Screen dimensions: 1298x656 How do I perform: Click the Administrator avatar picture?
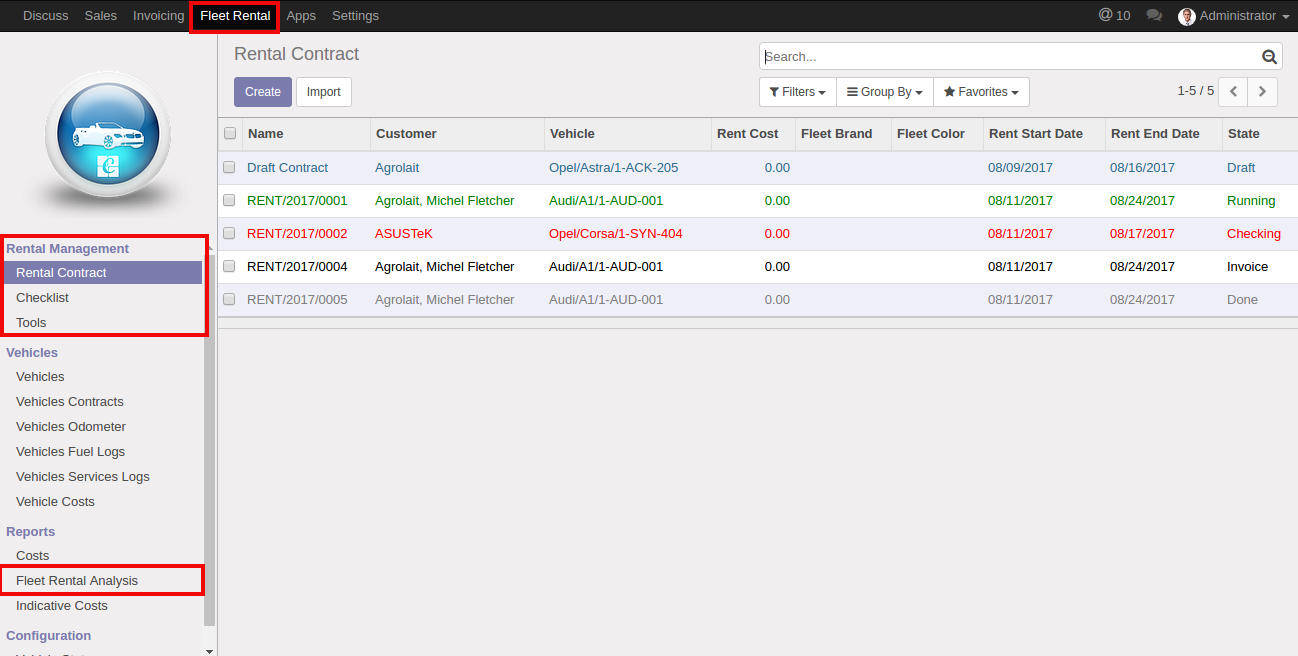click(x=1187, y=16)
